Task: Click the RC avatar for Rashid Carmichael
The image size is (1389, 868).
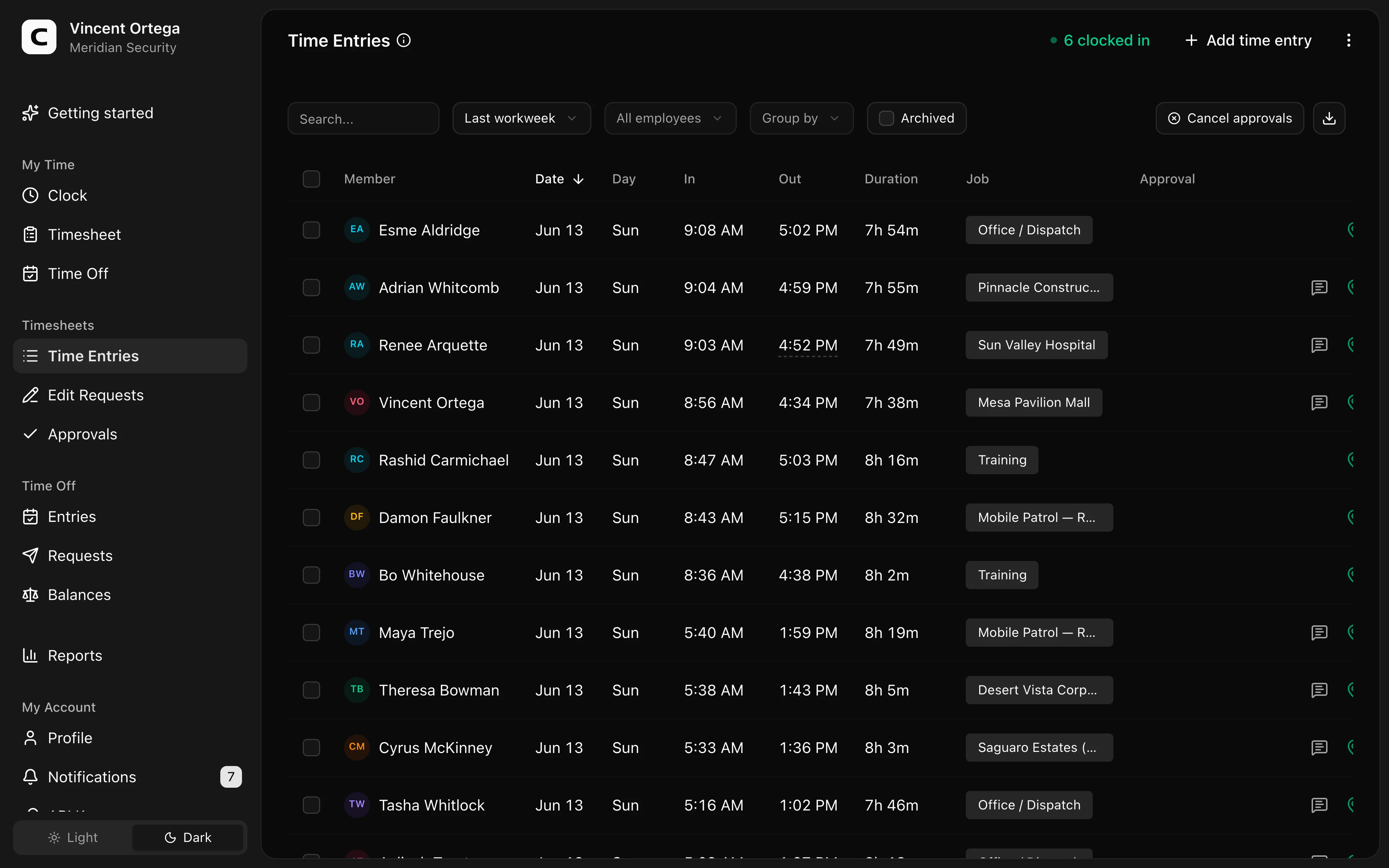Action: click(x=356, y=460)
